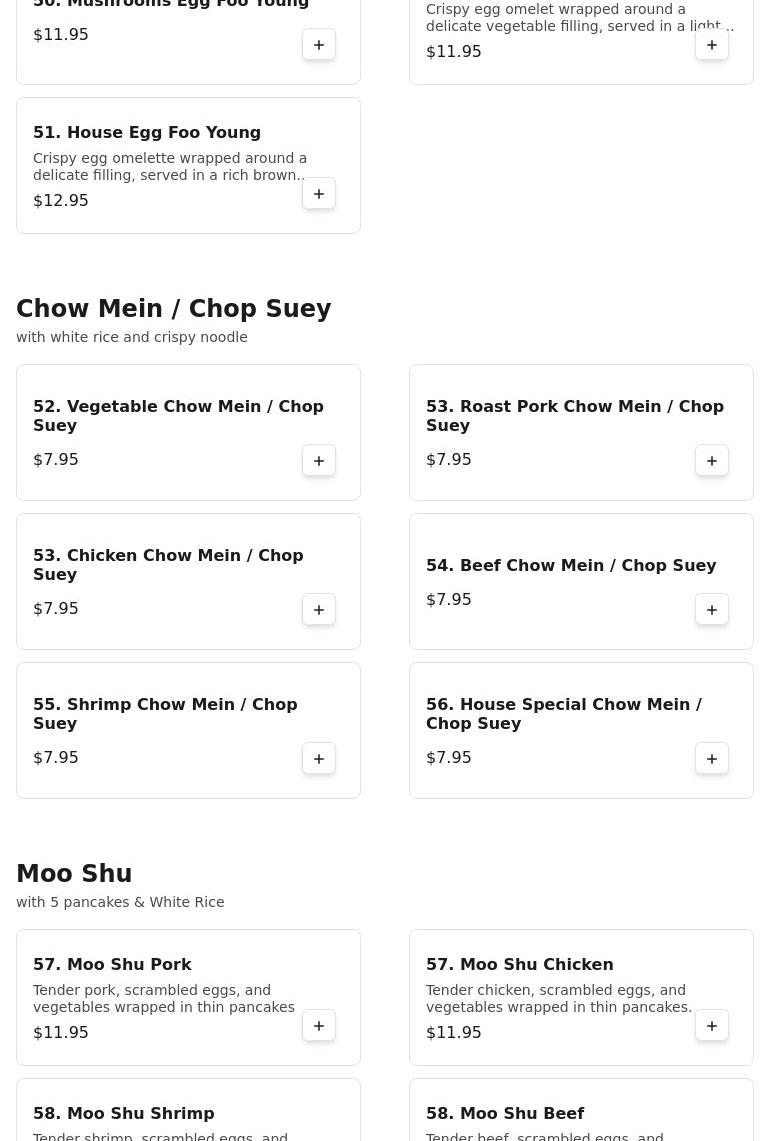The width and height of the screenshot is (770, 1141).
Task: Add Chicken Chow Mein / Chop Suey
Action: coord(319,610)
